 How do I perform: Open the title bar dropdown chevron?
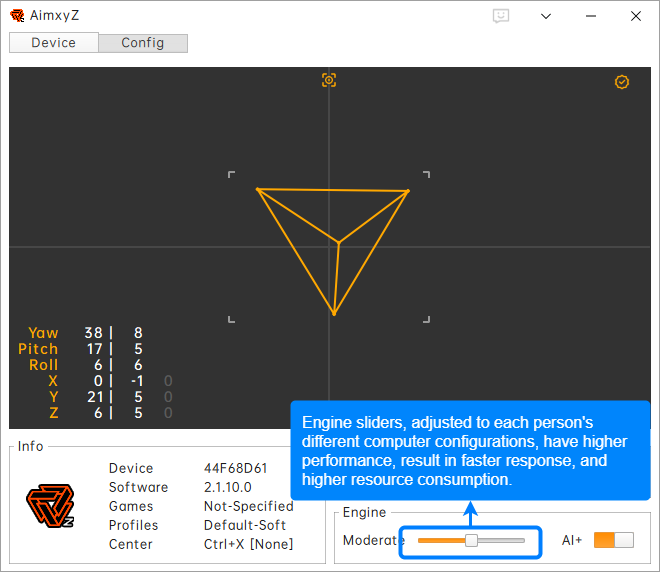[546, 16]
